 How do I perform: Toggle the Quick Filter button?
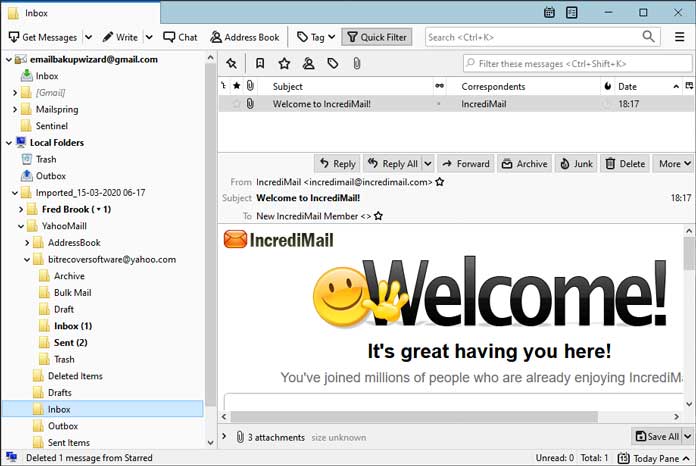point(377,37)
